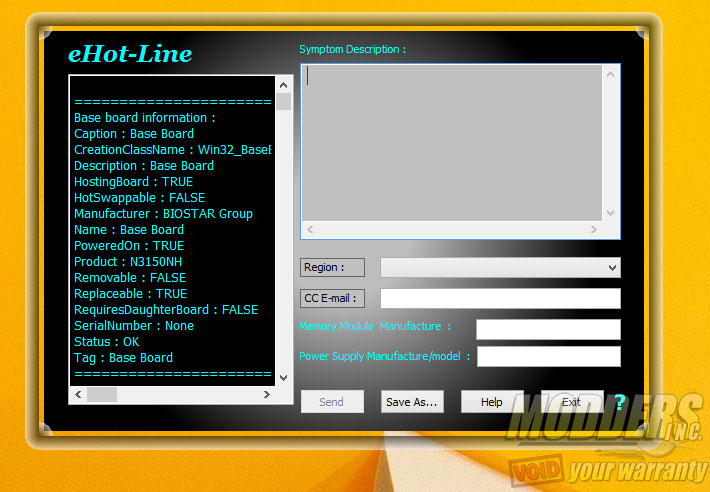Click the 'Region :' label box
The height and width of the screenshot is (492, 710).
[x=332, y=267]
